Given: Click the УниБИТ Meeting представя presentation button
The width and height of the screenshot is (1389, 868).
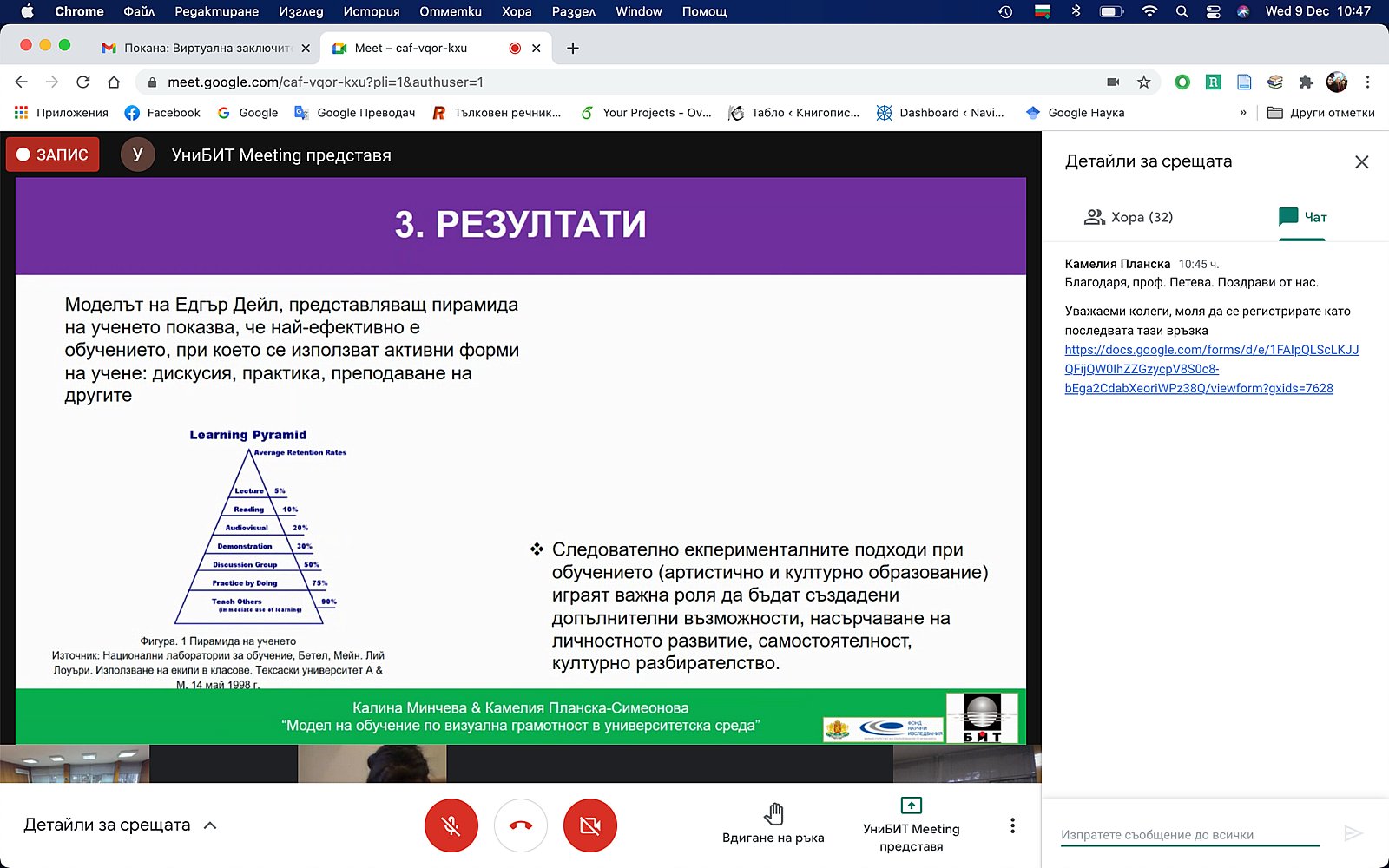Looking at the screenshot, I should pyautogui.click(x=911, y=825).
